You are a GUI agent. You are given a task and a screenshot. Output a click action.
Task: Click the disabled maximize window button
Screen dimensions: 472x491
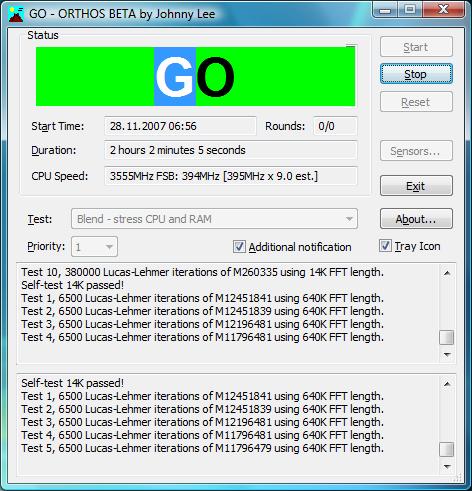click(x=410, y=10)
